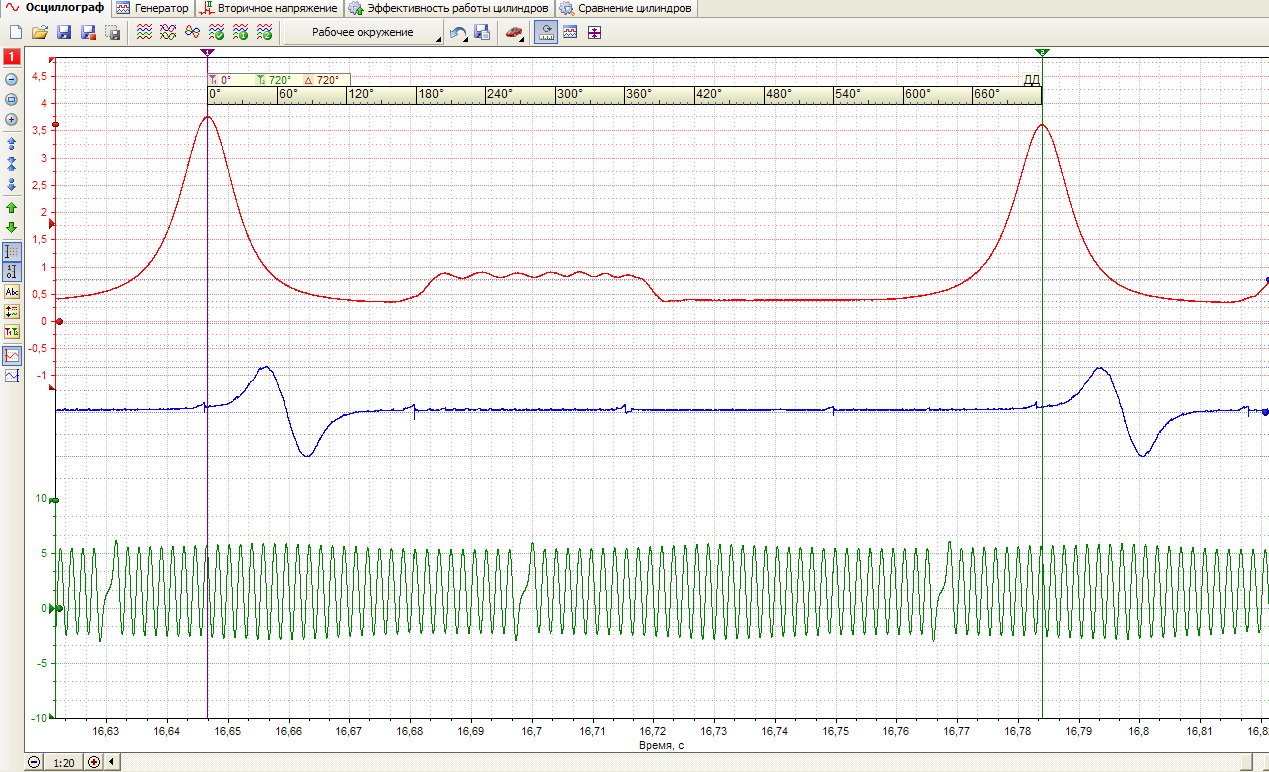This screenshot has height=772, width=1269.
Task: Click the vertical zoom reset circle button
Action: 12,99
